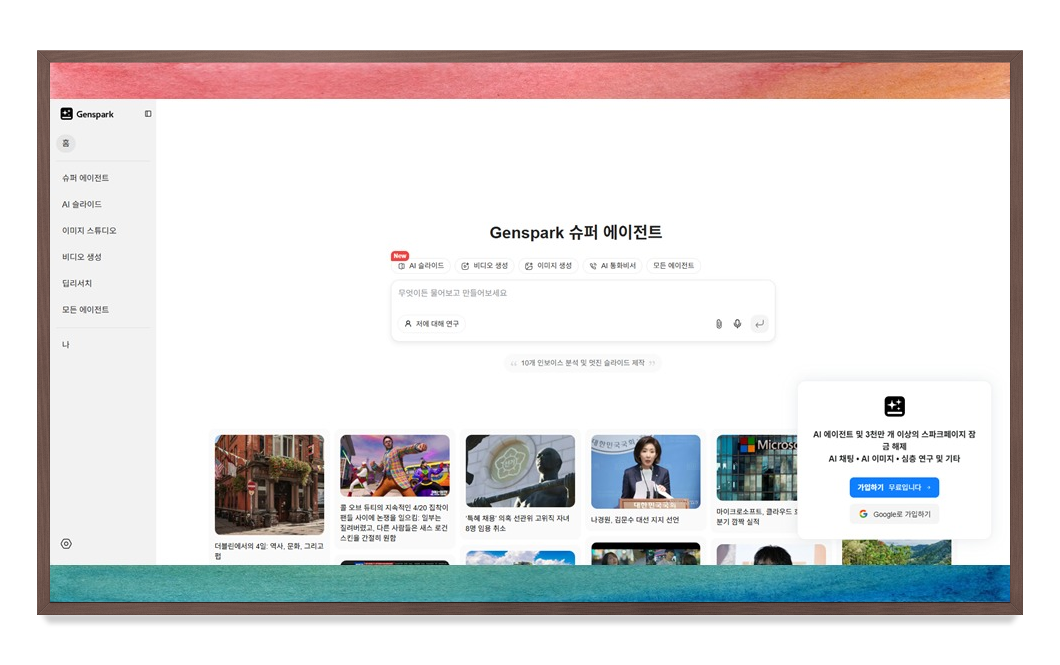Click headline '특혜 채용' 의혹 선관위 고위직
This screenshot has width=1060, height=665.
[517, 523]
